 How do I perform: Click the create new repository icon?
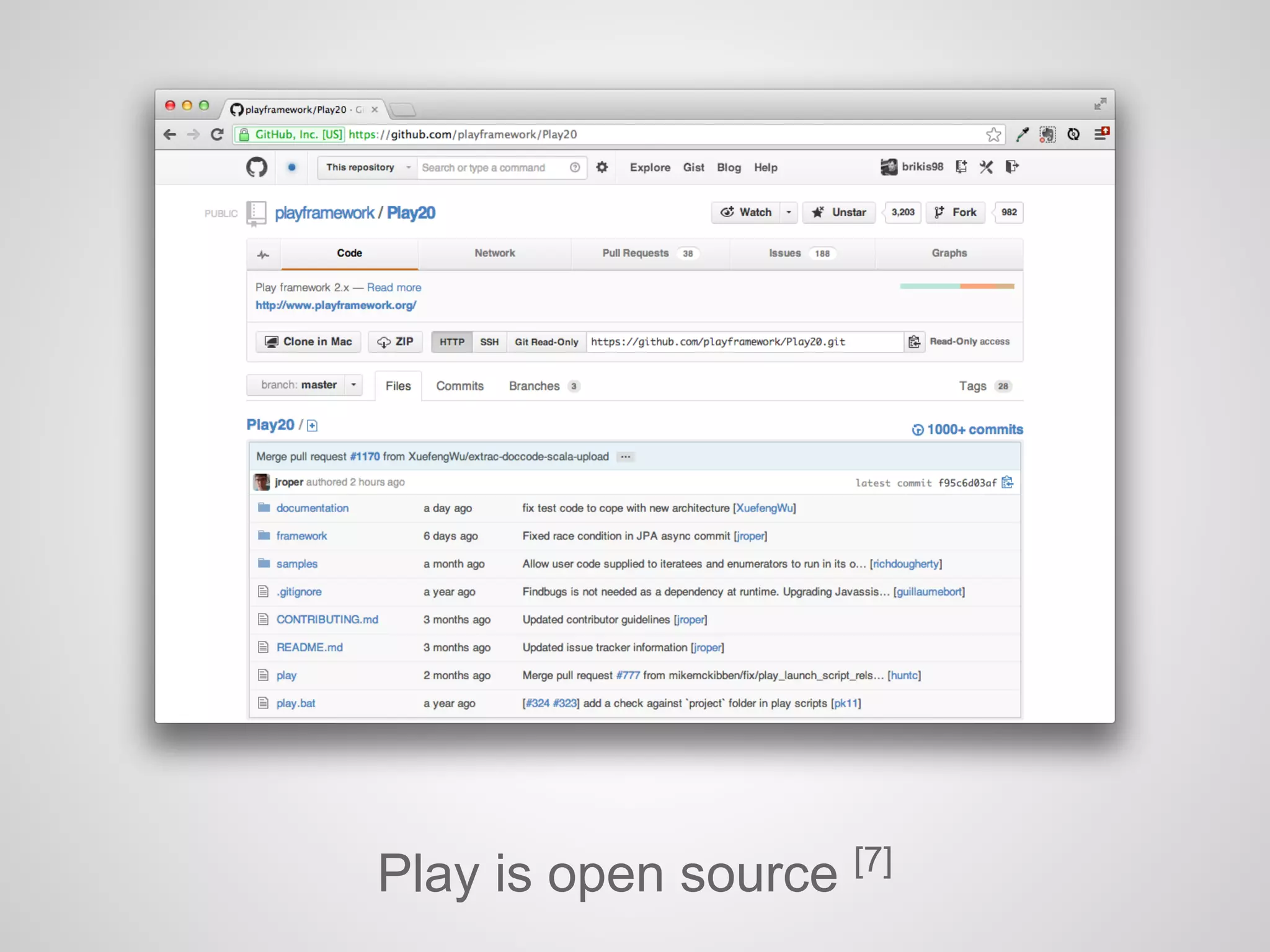961,167
